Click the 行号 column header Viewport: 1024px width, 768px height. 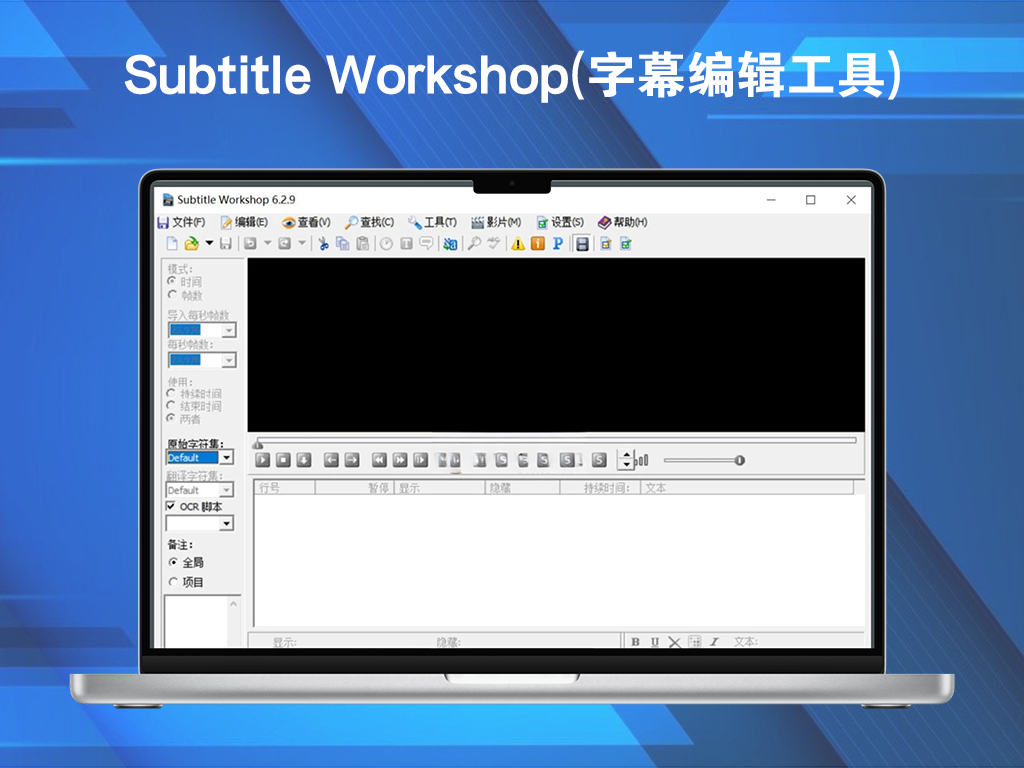coord(285,487)
